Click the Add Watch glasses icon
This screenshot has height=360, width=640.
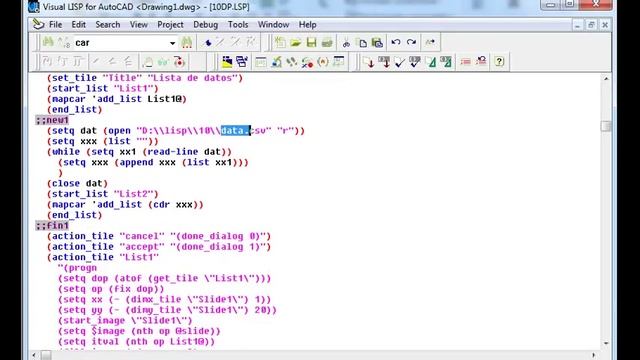click(163, 62)
